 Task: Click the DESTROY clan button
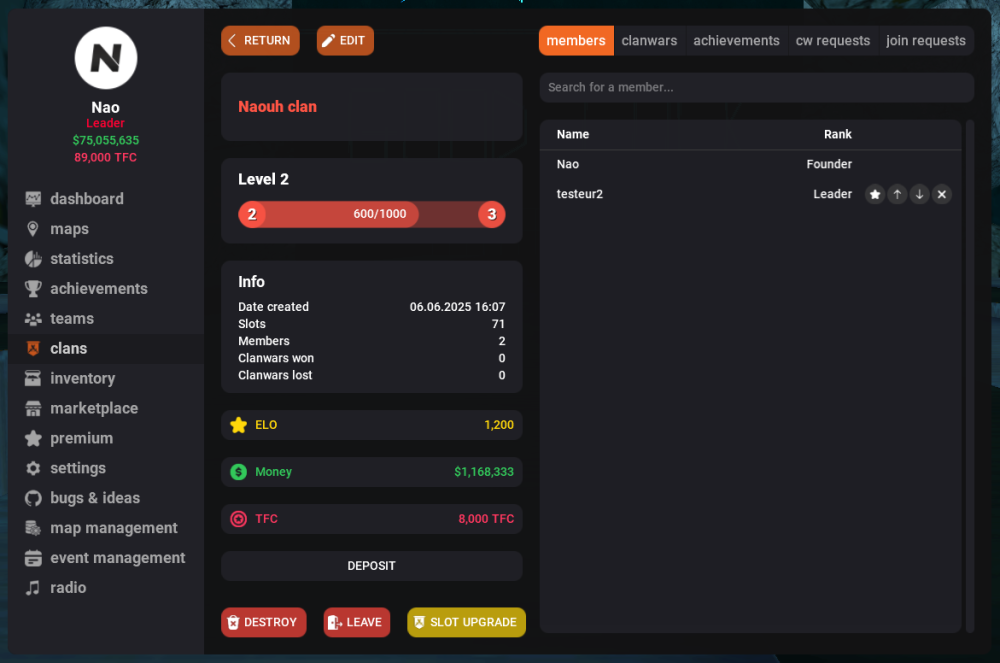coord(263,622)
